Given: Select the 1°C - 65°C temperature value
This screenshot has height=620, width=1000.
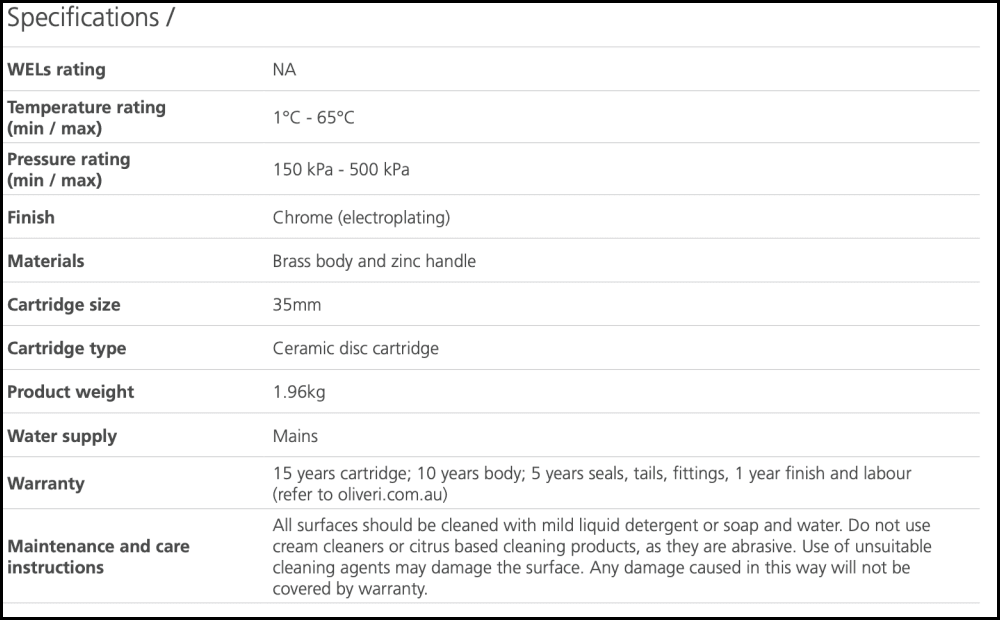Looking at the screenshot, I should point(313,118).
